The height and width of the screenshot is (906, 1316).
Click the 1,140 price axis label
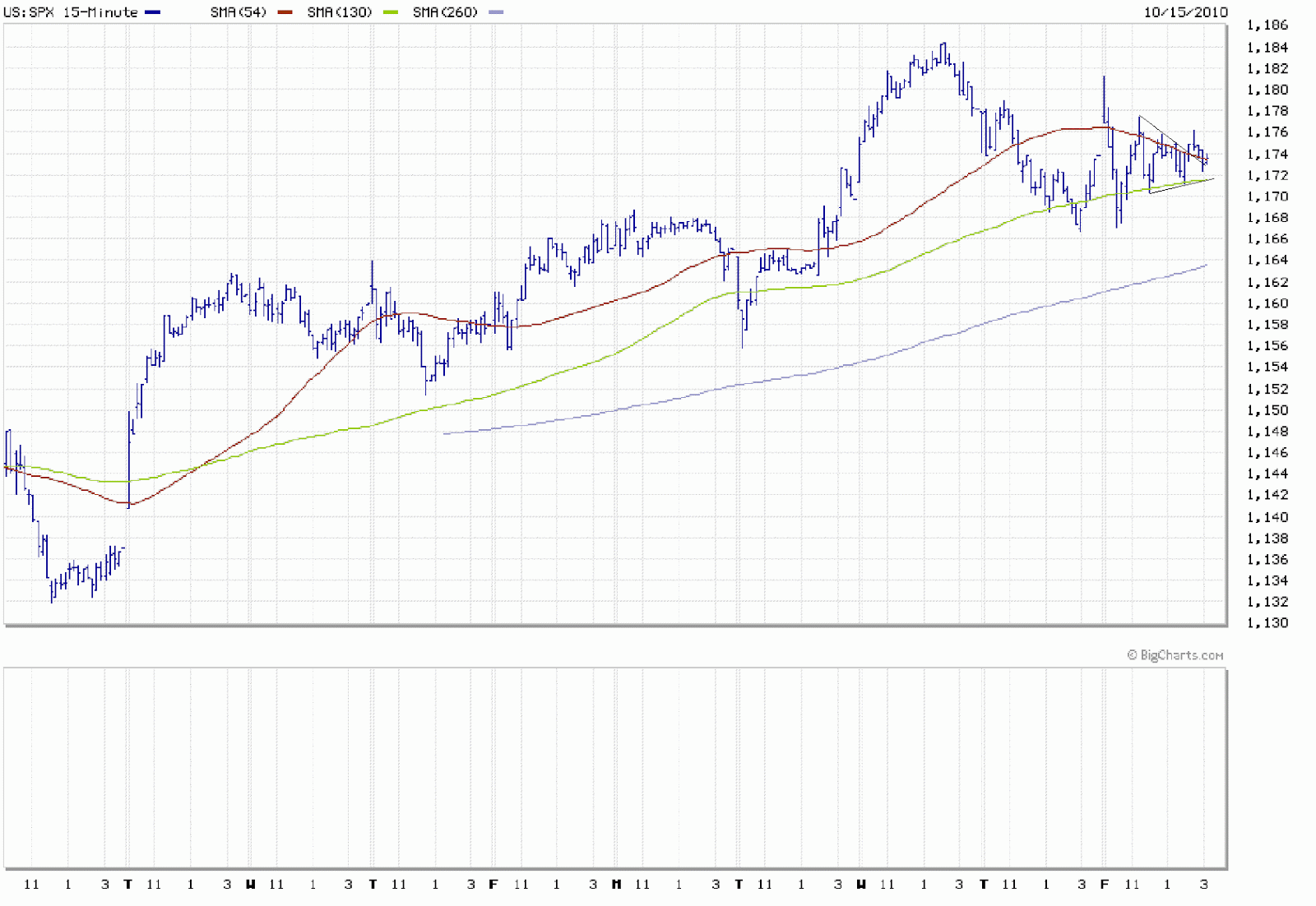[x=1267, y=518]
